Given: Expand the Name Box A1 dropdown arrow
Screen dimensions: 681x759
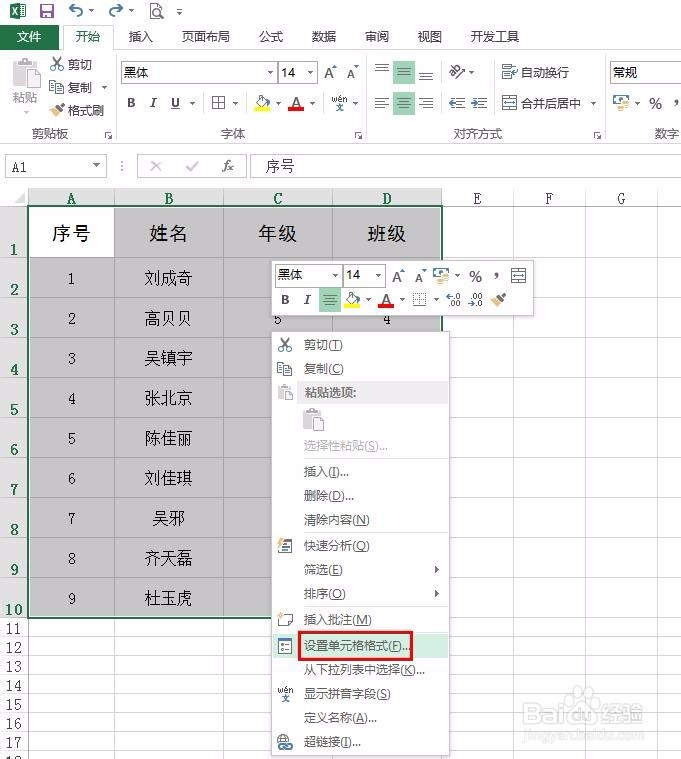Looking at the screenshot, I should click(97, 166).
